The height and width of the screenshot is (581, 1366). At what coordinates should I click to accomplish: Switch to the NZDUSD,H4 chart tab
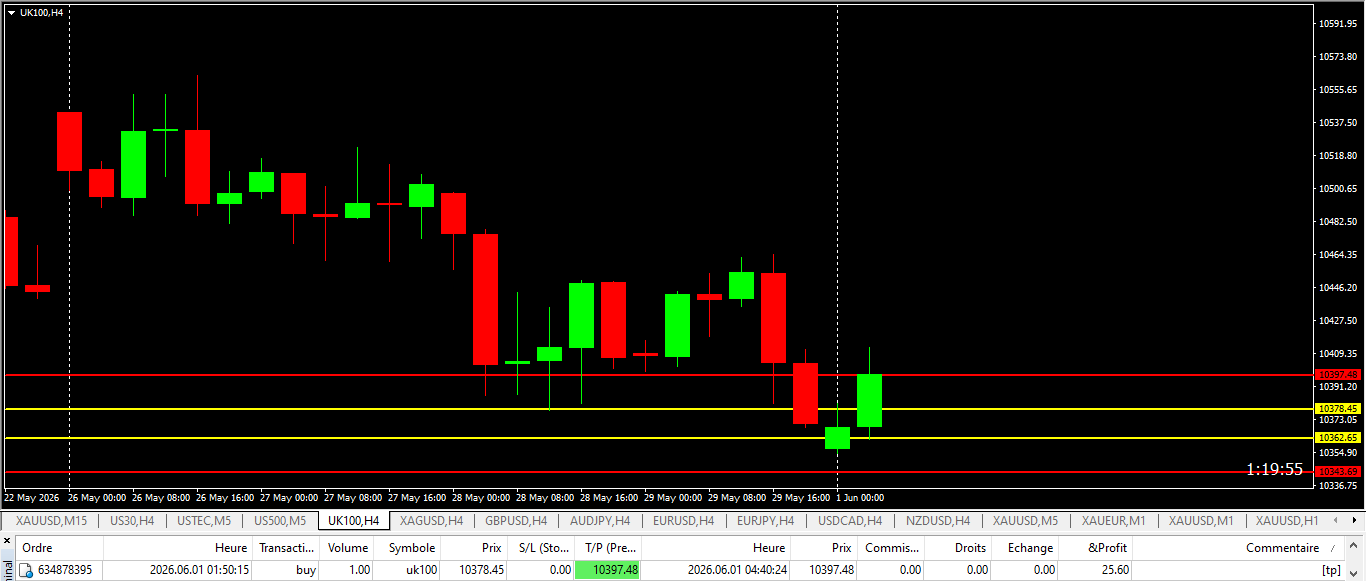pyautogui.click(x=938, y=520)
